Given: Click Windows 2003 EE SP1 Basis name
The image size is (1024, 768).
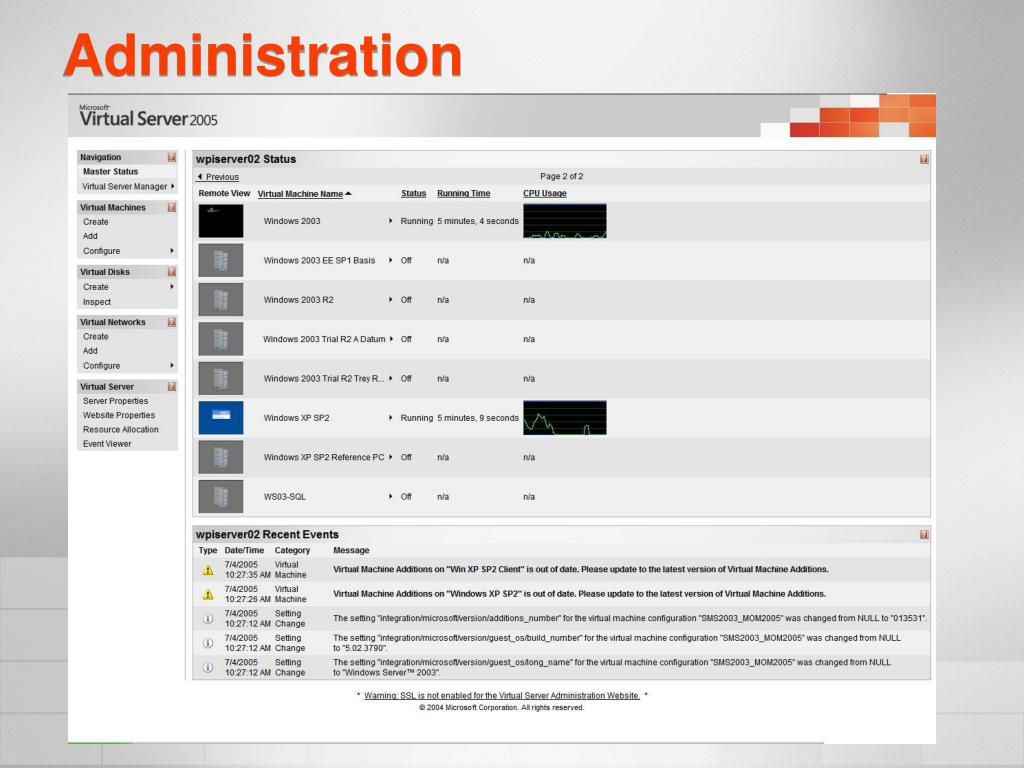Looking at the screenshot, I should (319, 261).
